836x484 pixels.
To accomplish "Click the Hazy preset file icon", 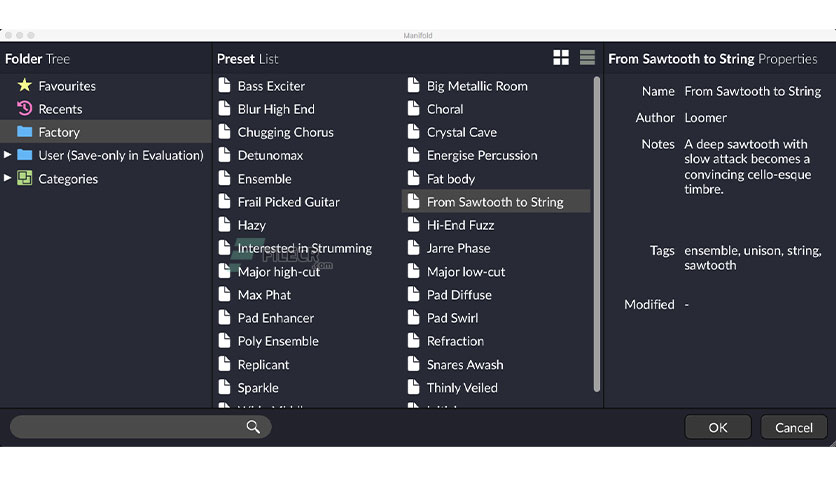I will [224, 225].
